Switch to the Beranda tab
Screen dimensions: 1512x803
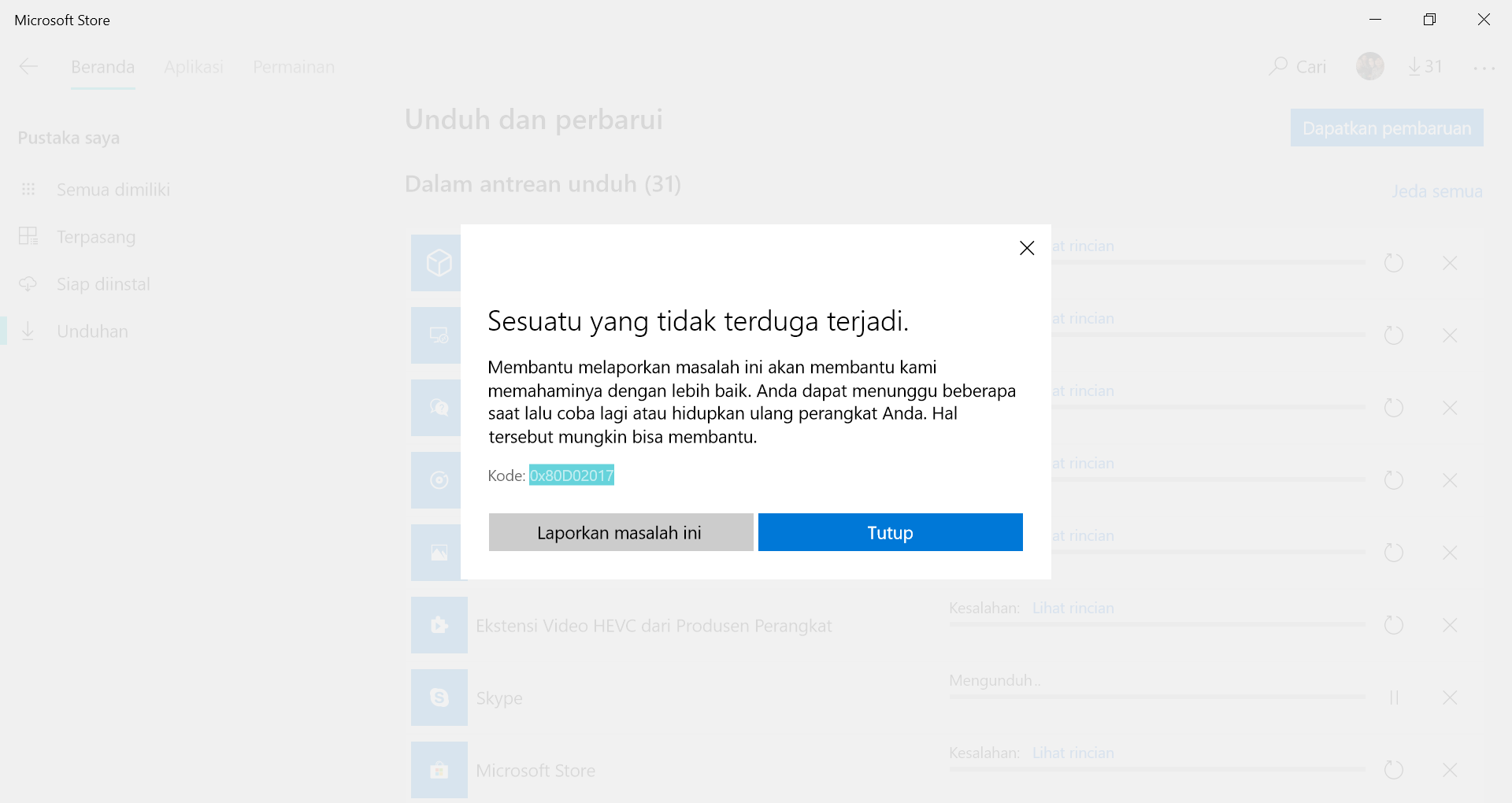(102, 67)
